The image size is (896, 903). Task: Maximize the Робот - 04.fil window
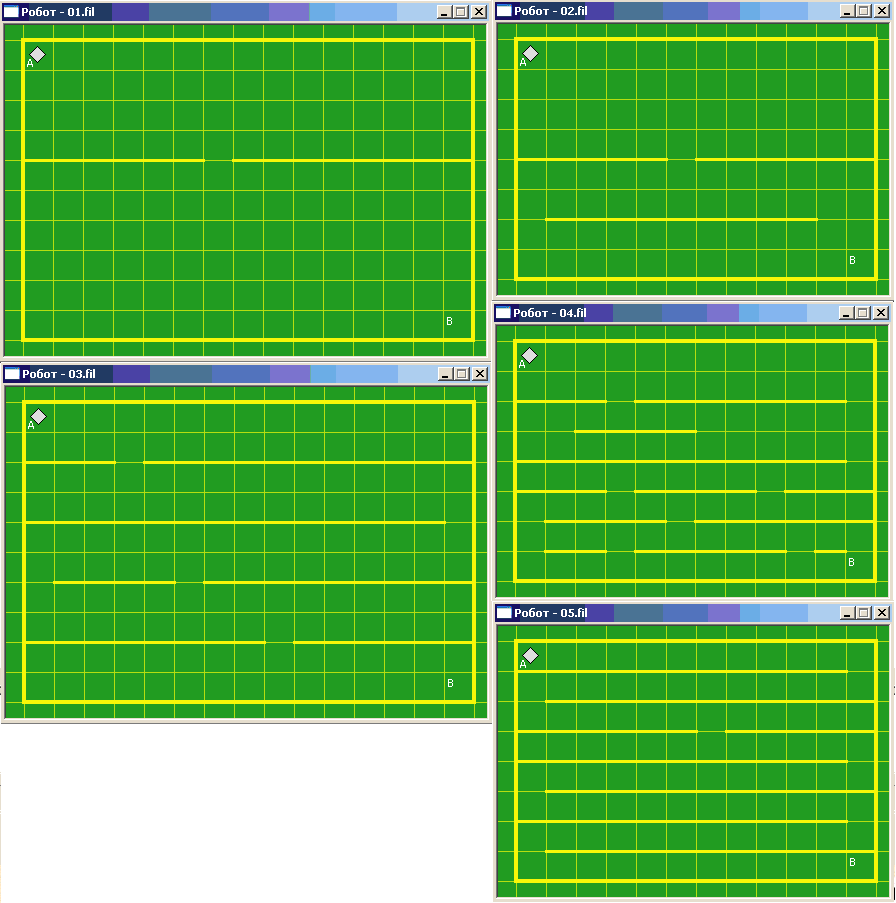[x=863, y=313]
